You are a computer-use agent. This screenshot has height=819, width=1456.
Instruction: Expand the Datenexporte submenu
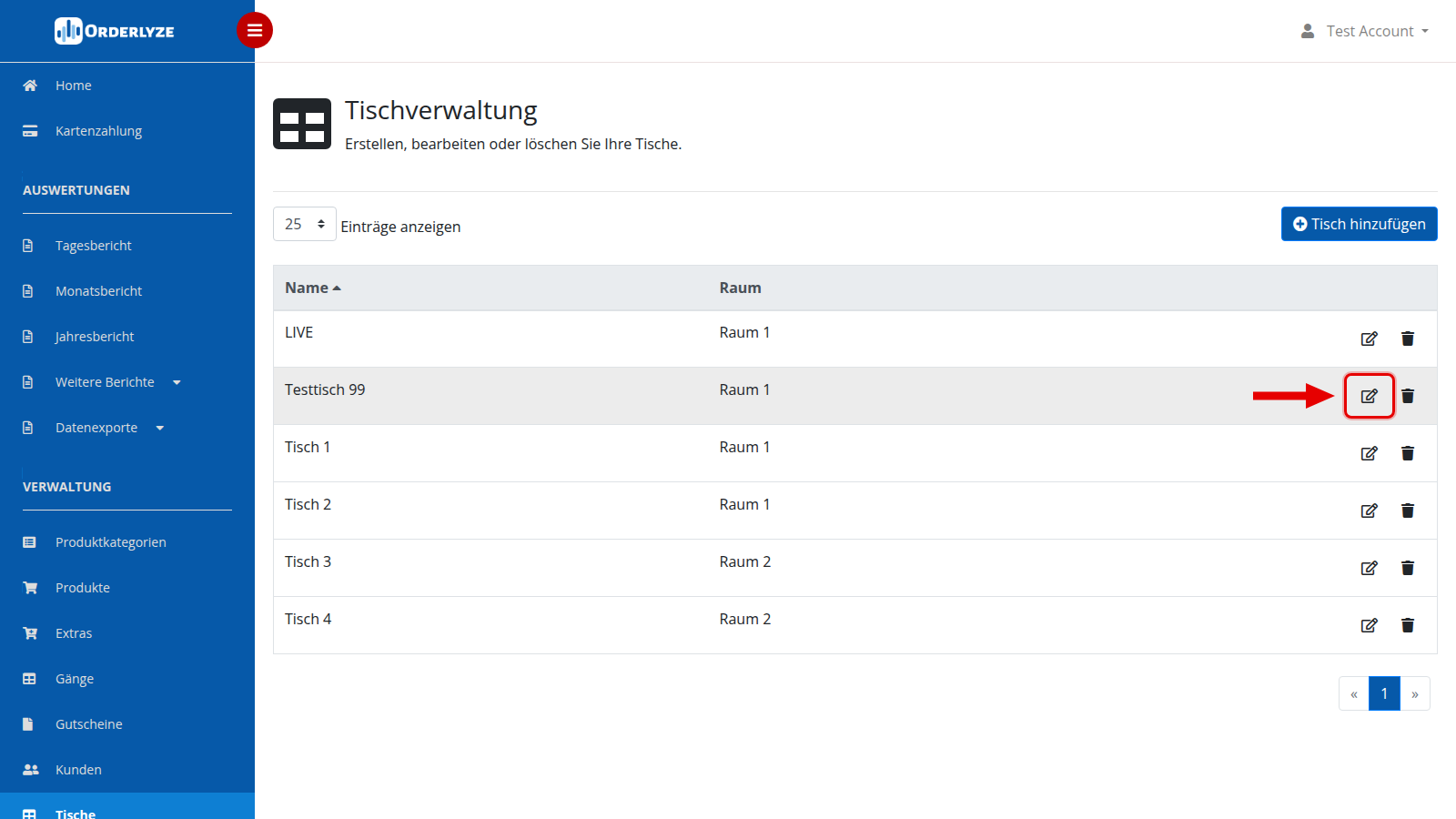click(109, 428)
